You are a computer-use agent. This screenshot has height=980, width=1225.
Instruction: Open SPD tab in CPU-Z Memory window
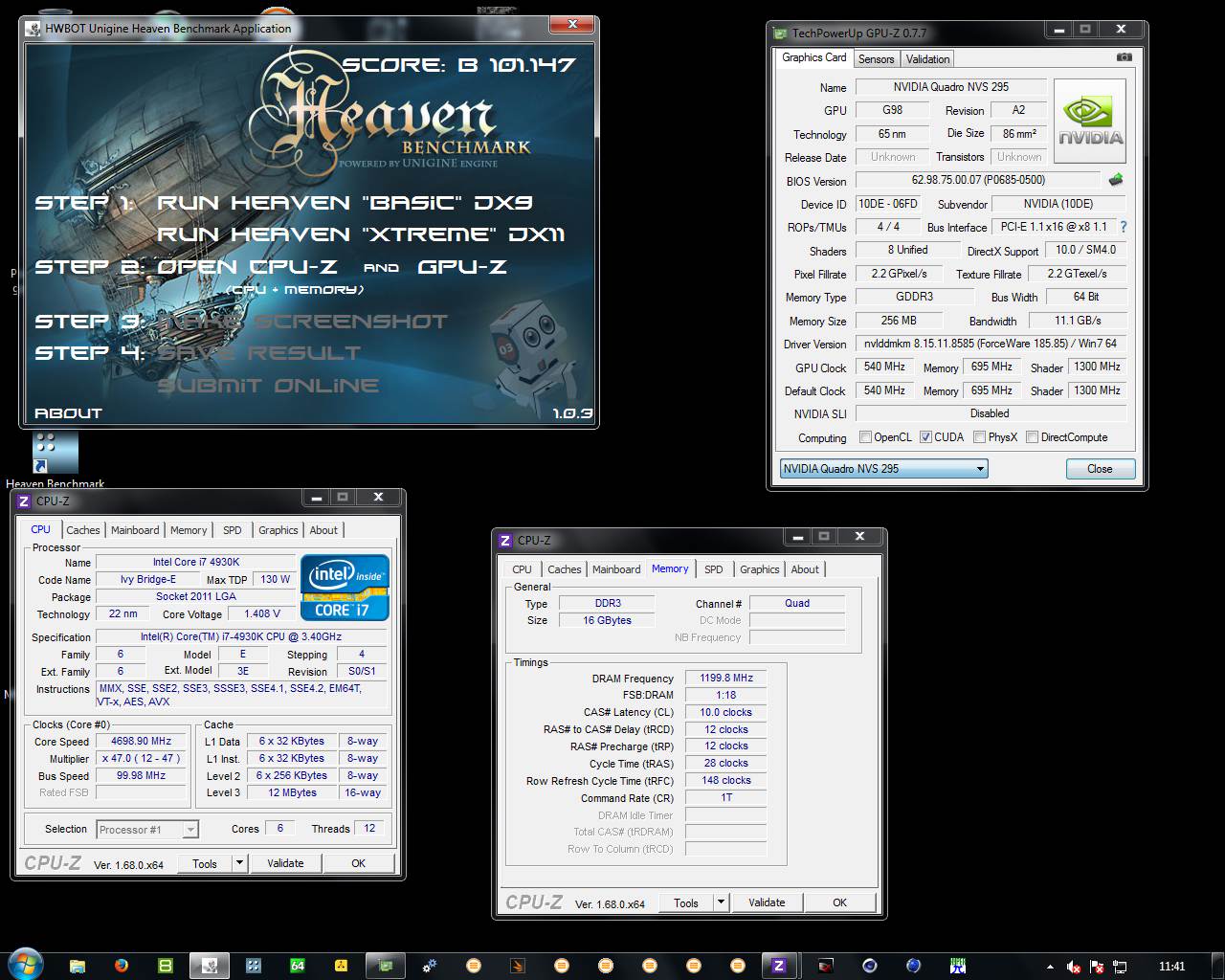pos(714,569)
